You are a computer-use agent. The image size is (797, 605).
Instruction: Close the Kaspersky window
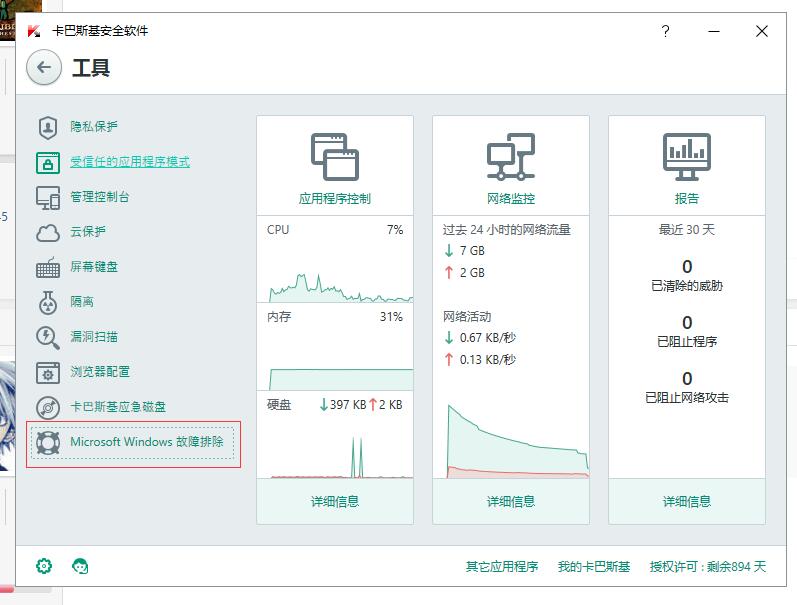pyautogui.click(x=761, y=32)
